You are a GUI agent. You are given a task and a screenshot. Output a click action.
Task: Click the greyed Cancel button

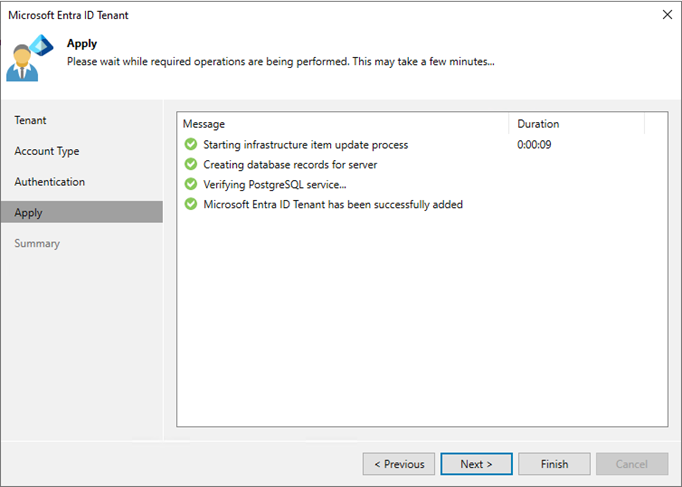pos(632,464)
